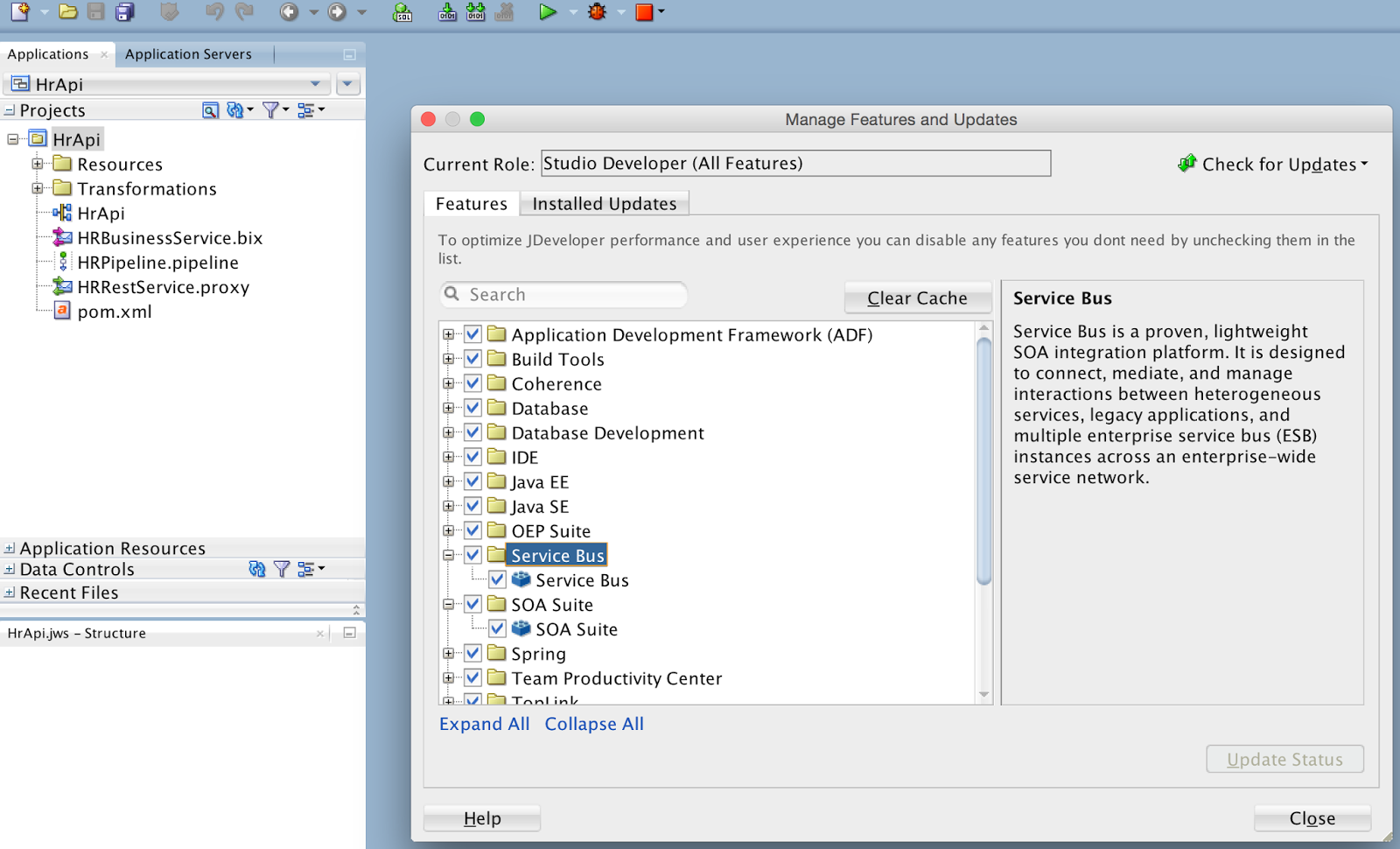The width and height of the screenshot is (1400, 849).
Task: Switch to the Application Servers tab
Action: 188,53
